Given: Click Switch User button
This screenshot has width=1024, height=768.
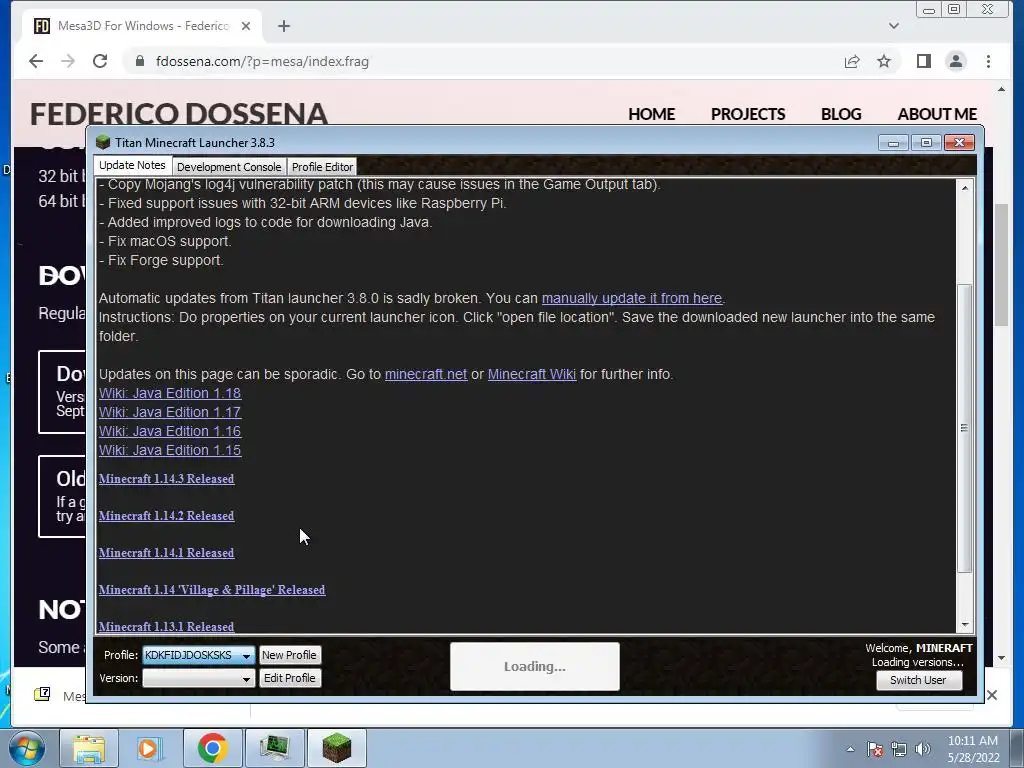Looking at the screenshot, I should [918, 680].
